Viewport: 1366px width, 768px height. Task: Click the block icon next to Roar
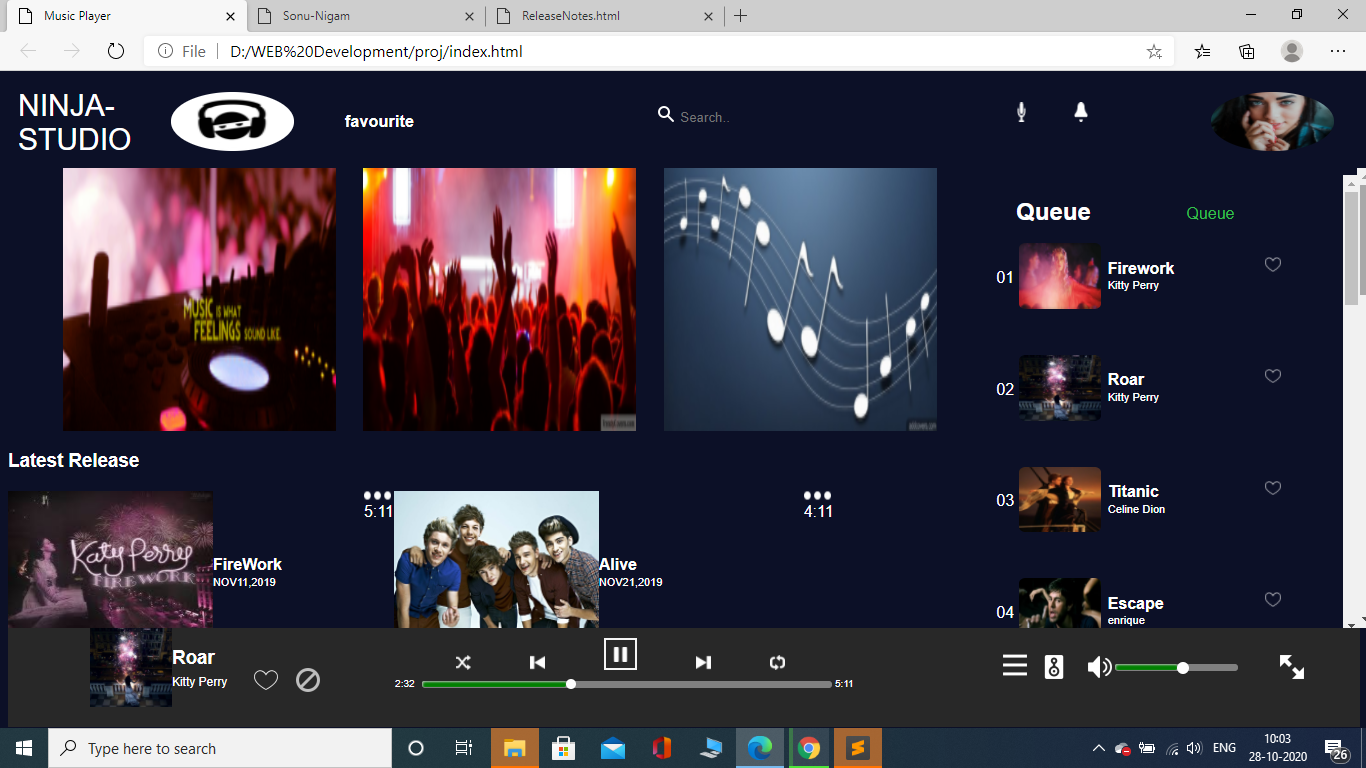pyautogui.click(x=308, y=680)
